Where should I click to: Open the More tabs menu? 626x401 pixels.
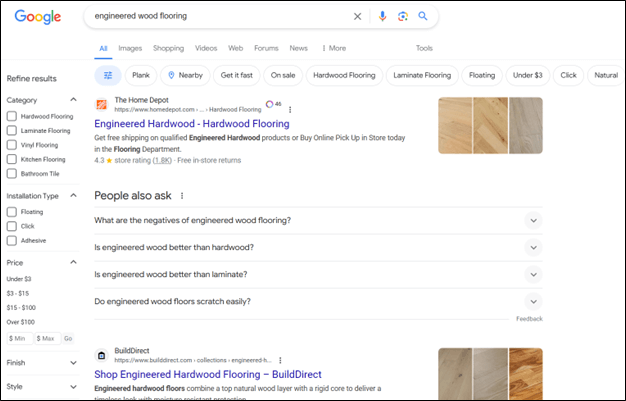point(334,48)
